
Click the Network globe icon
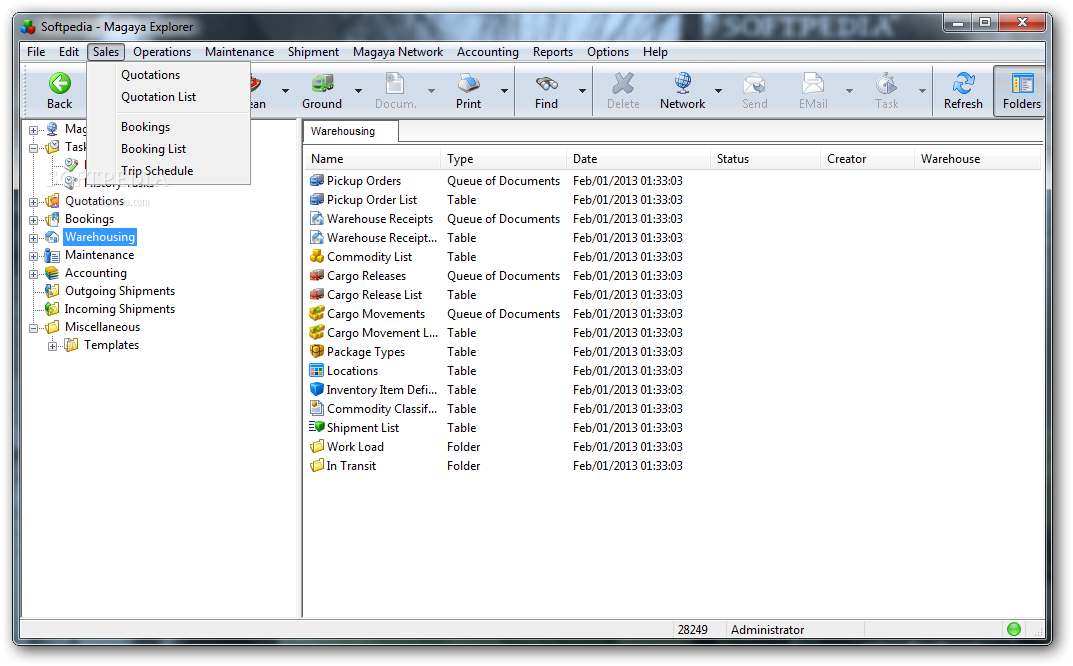coord(682,84)
